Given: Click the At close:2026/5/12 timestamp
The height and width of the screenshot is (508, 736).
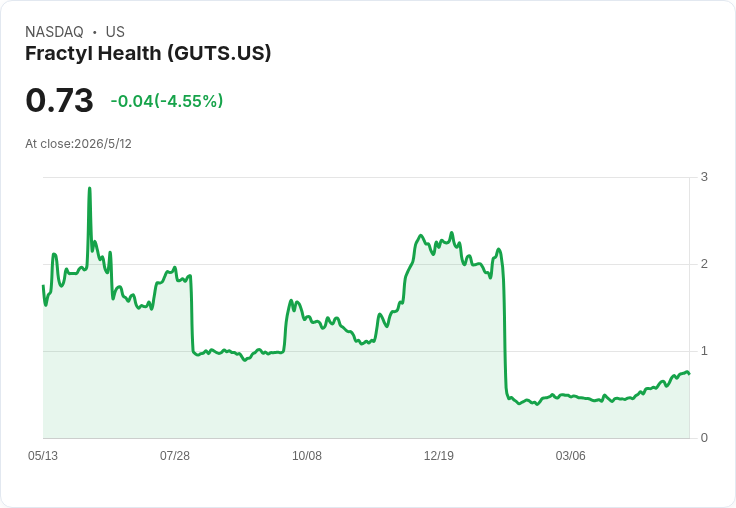Looking at the screenshot, I should coord(78,144).
